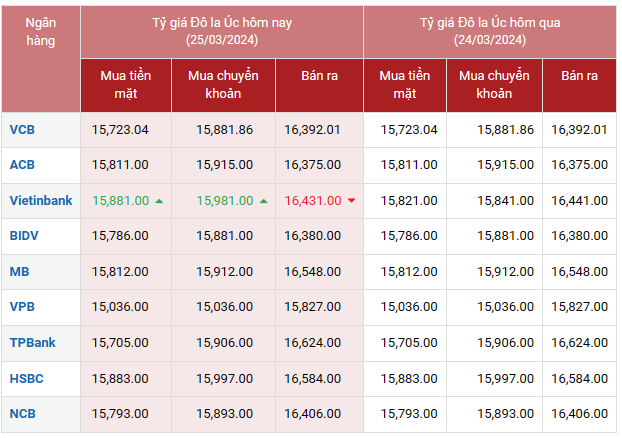This screenshot has height=438, width=622.
Task: Select header 'Tỷ giá Đô la Úc hôm nay'
Action: [x=222, y=31]
